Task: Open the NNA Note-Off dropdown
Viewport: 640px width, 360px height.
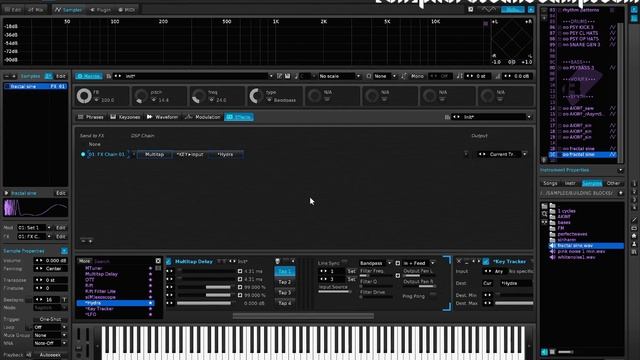Action: tap(50, 343)
